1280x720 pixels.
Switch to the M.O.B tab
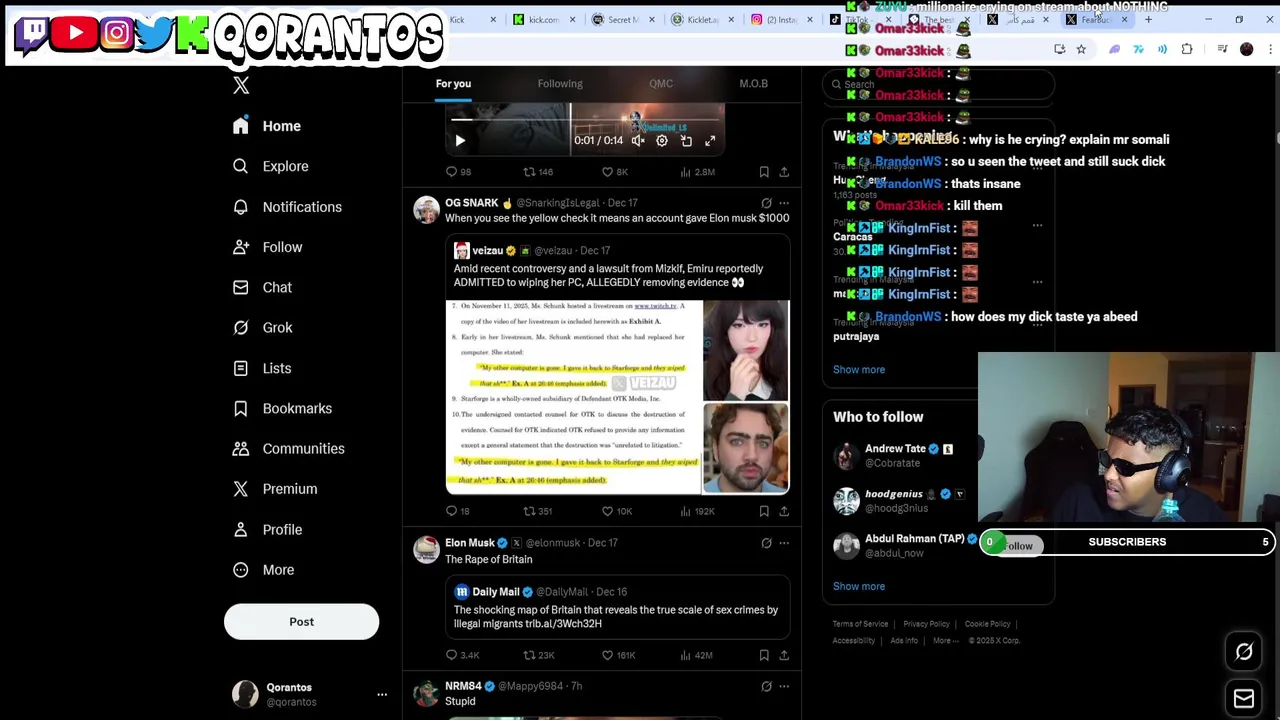[754, 84]
